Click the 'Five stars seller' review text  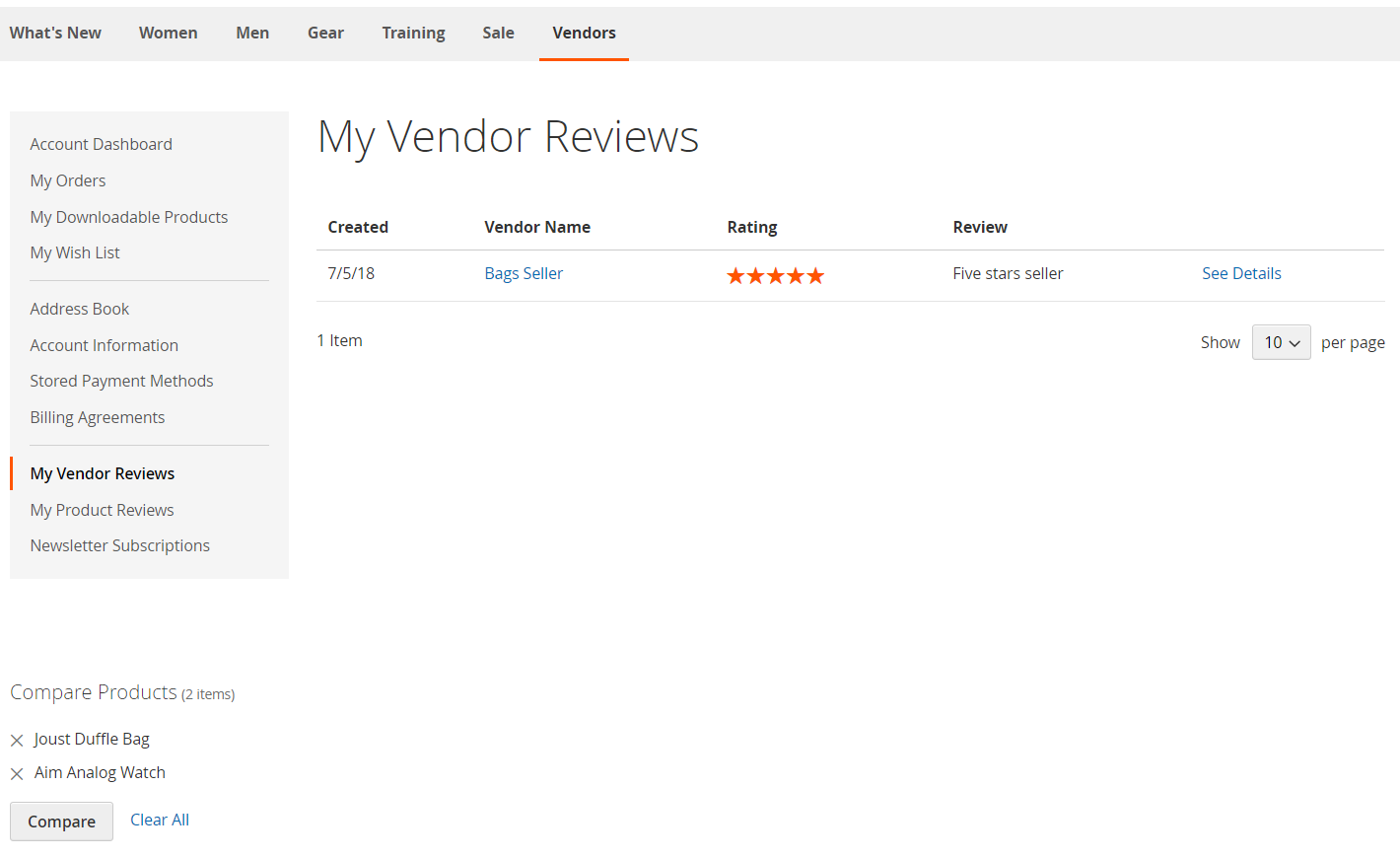point(1008,273)
